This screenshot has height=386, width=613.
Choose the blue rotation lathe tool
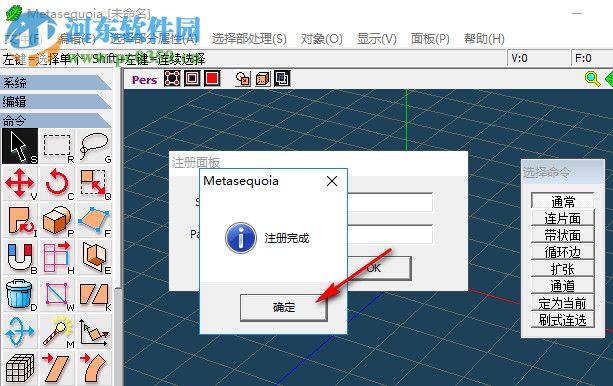[20, 332]
